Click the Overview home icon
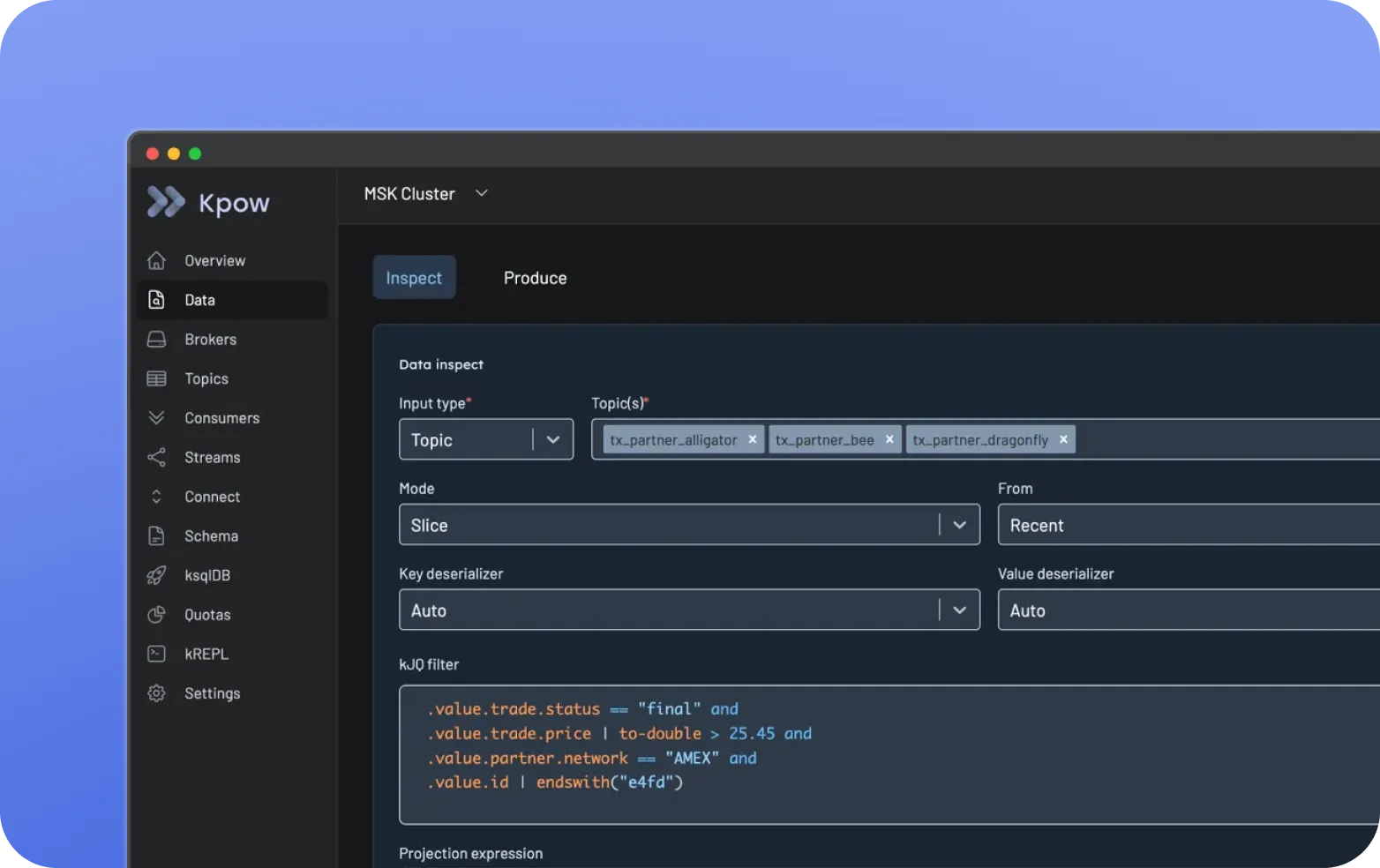 [156, 260]
